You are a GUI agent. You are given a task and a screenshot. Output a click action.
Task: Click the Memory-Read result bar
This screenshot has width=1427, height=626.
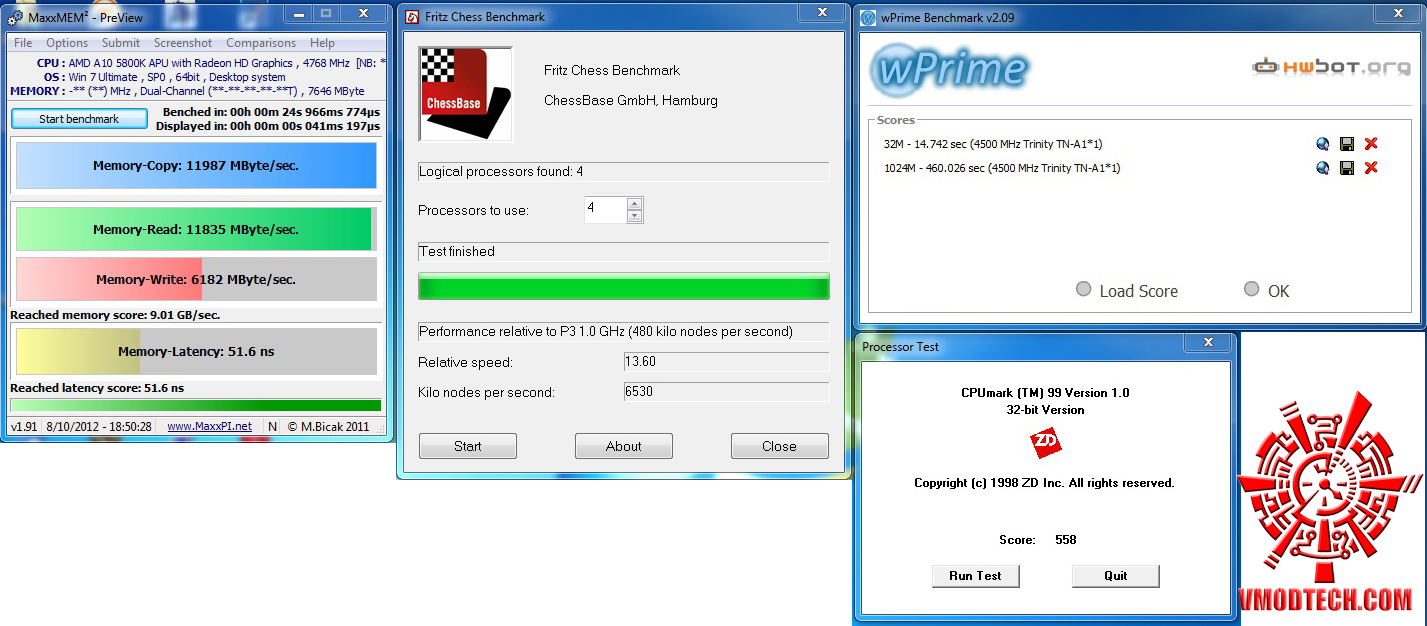pyautogui.click(x=196, y=229)
